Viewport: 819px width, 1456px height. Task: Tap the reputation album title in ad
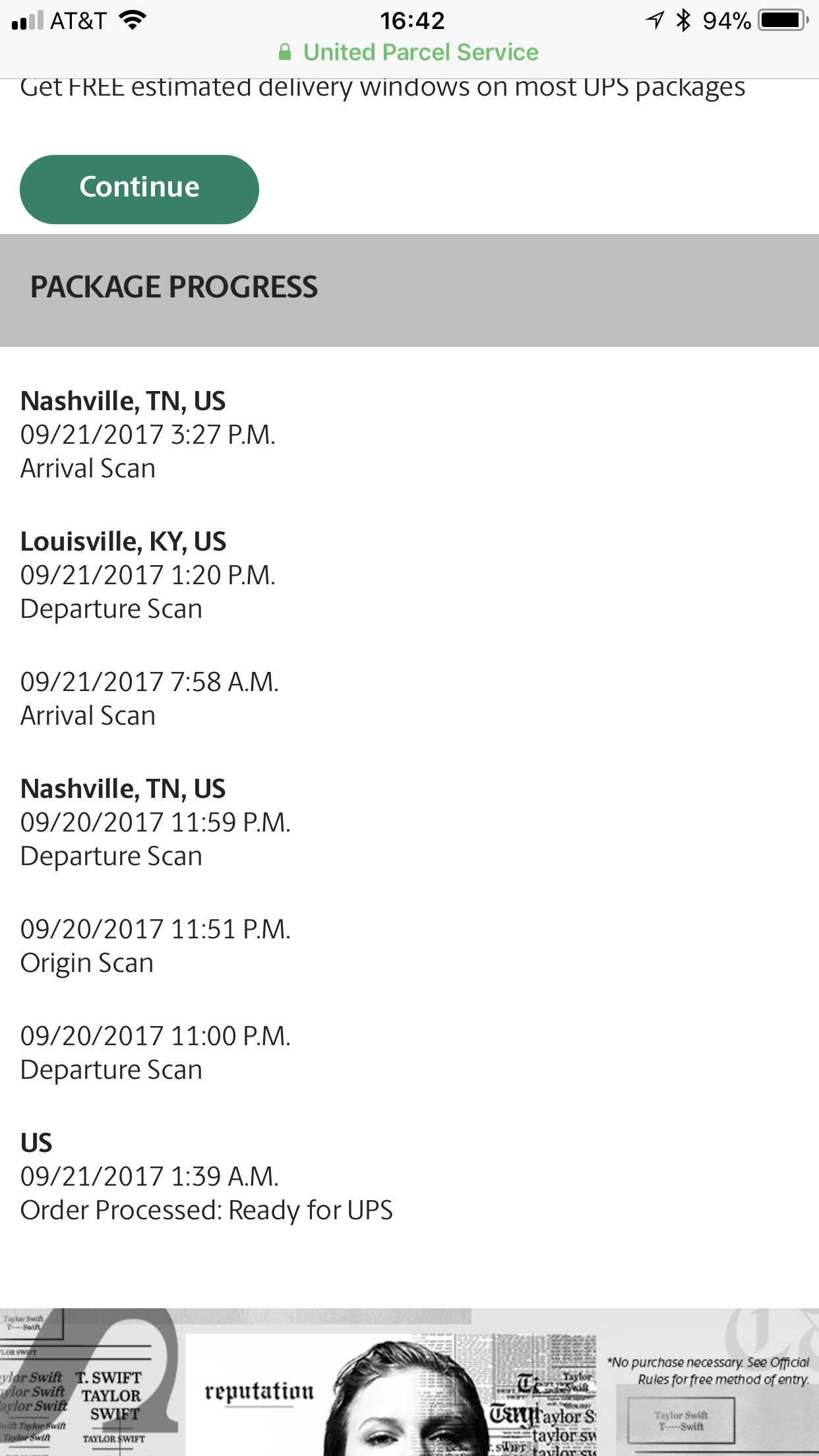(x=258, y=1391)
